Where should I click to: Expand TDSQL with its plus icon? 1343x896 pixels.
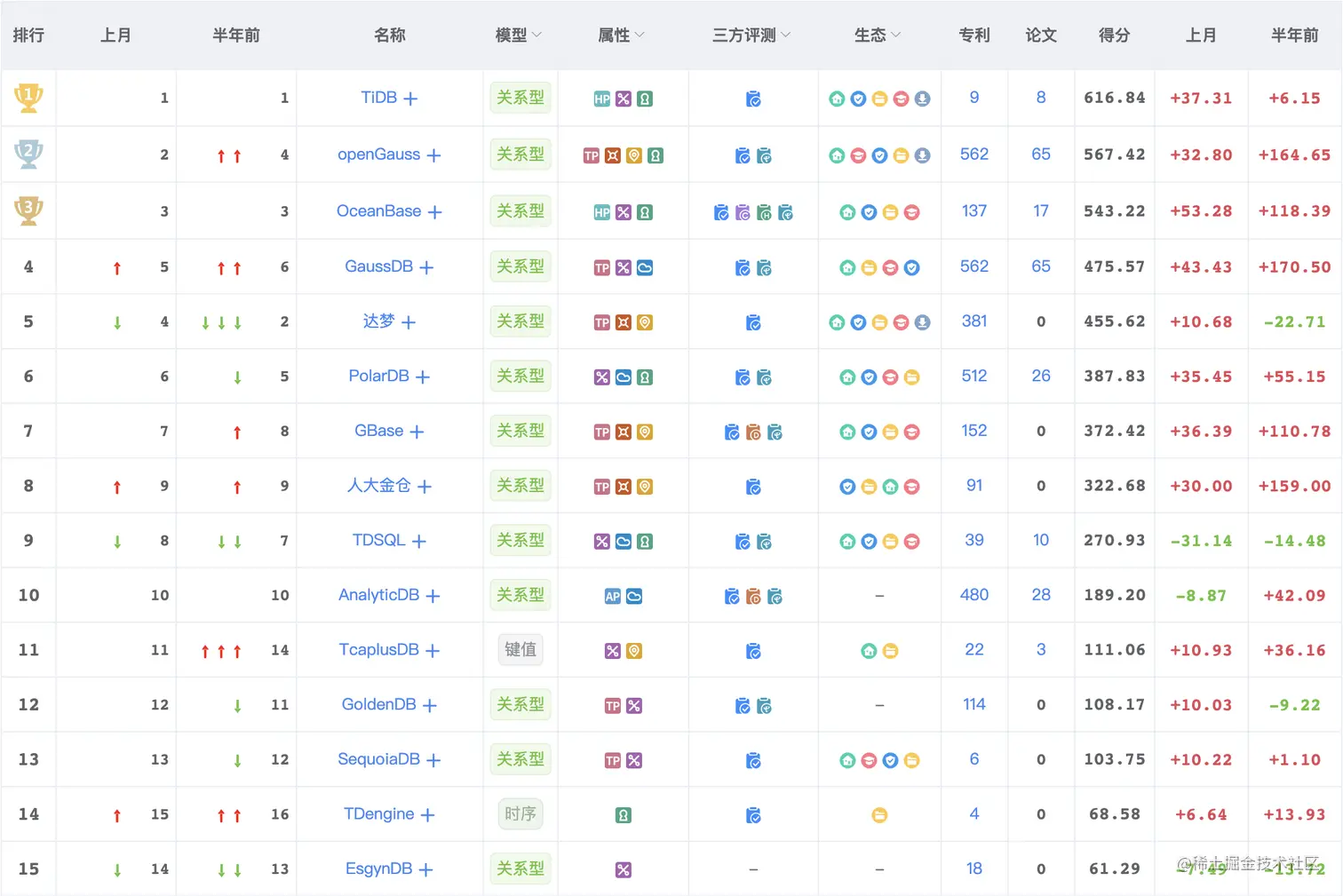pyautogui.click(x=419, y=541)
